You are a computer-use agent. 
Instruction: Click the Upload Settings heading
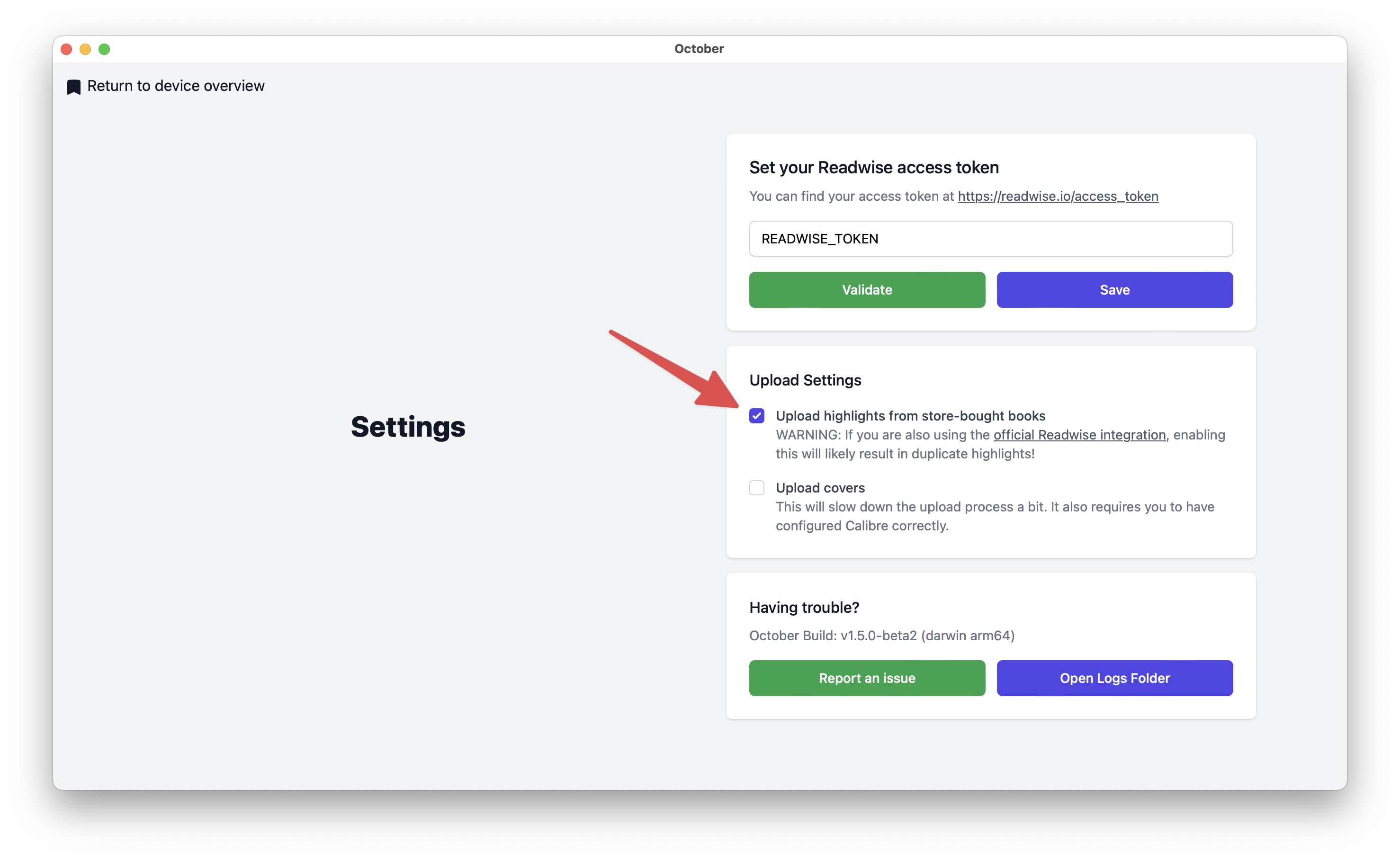tap(805, 380)
